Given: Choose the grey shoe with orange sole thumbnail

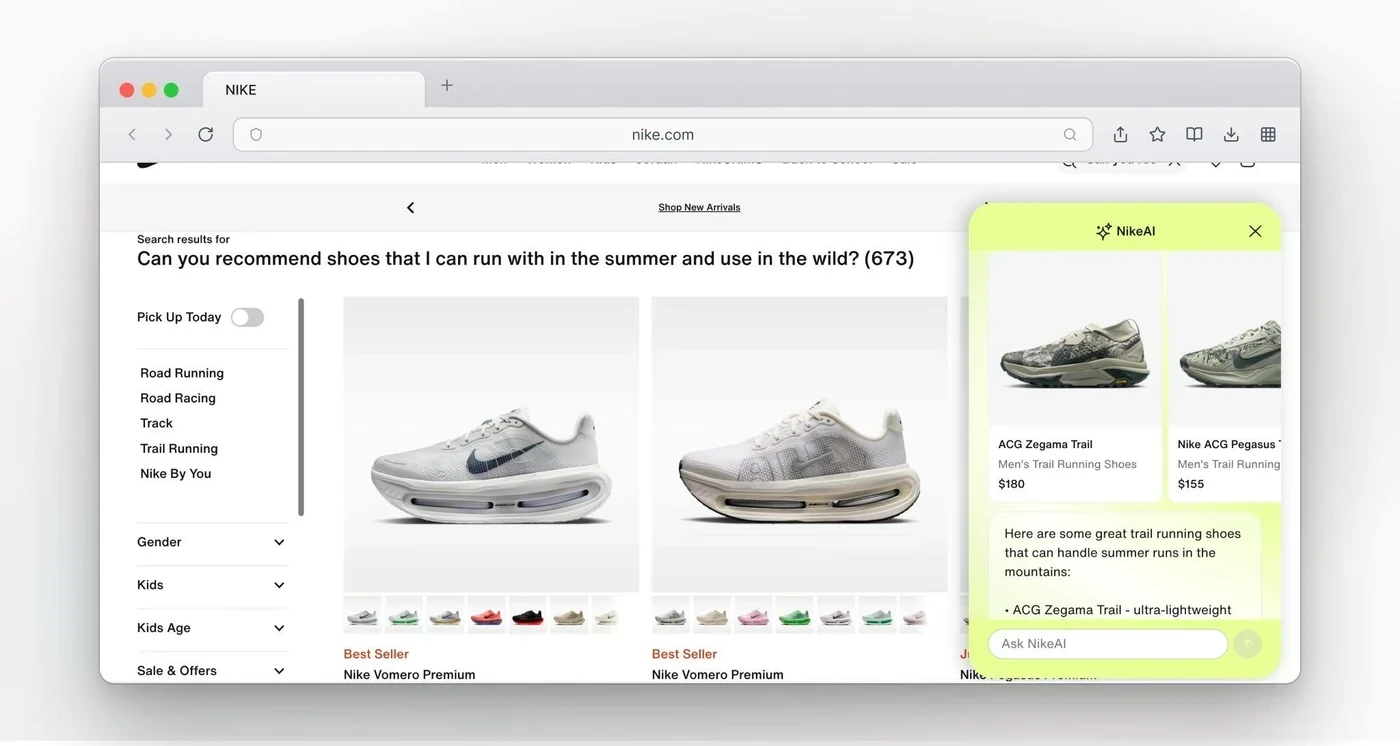Looking at the screenshot, I should click(x=445, y=615).
